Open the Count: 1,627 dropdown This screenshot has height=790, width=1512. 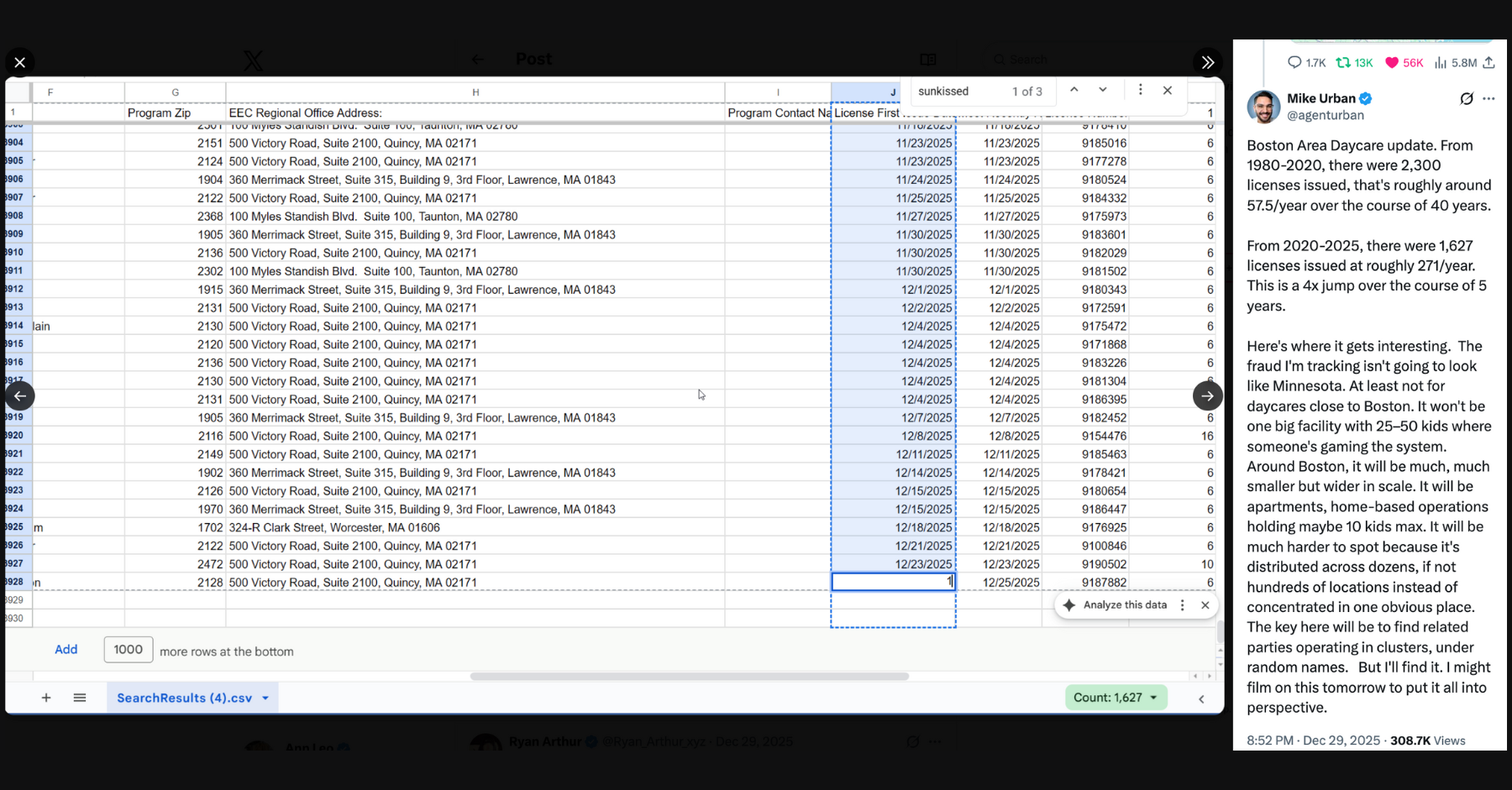pos(1116,698)
